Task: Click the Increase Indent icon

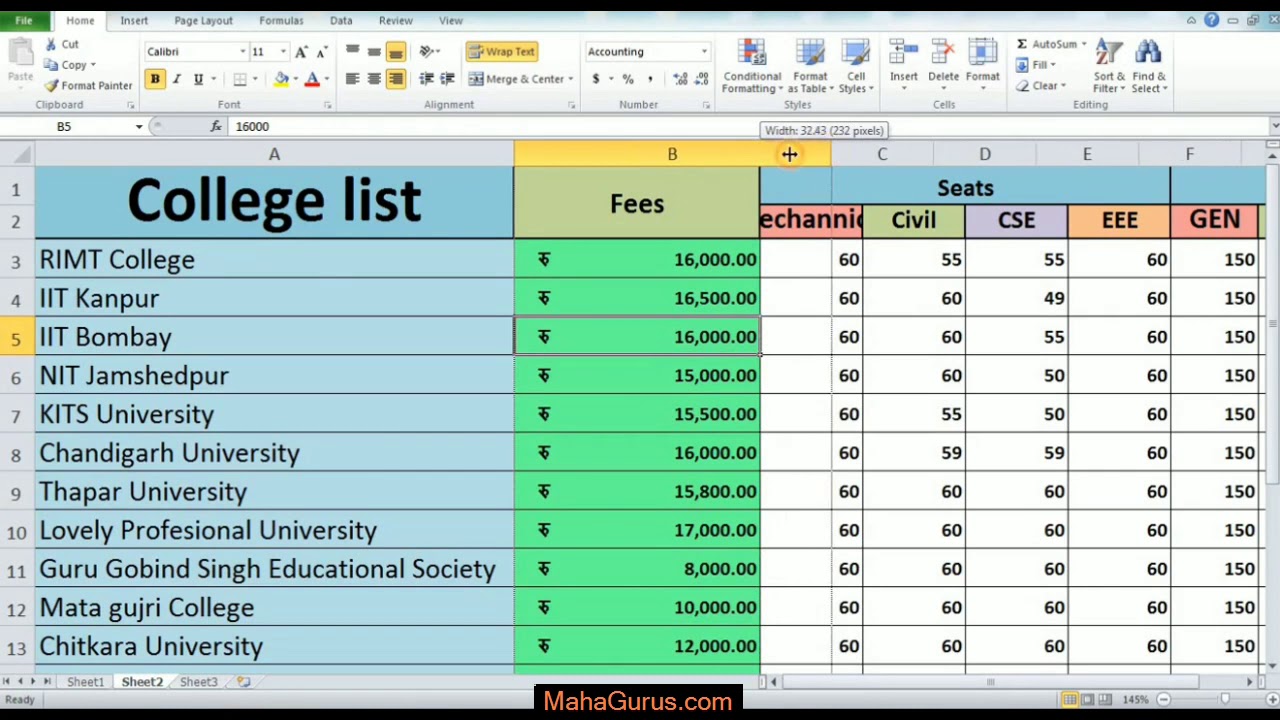Action: tap(447, 79)
